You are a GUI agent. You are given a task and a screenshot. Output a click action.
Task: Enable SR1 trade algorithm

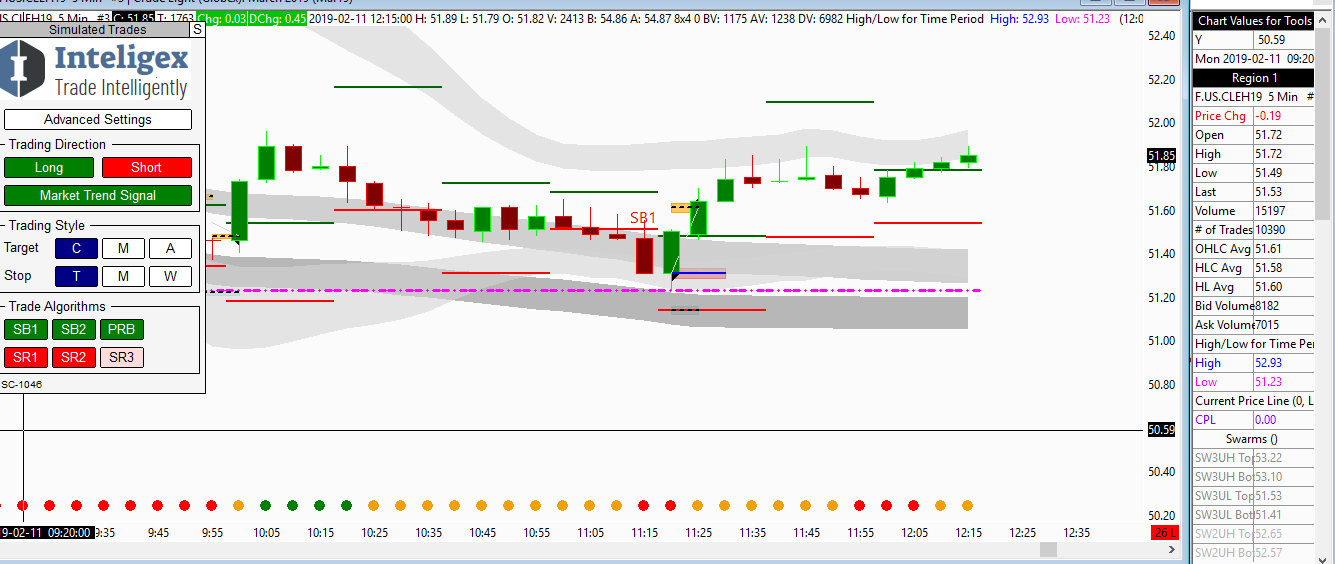tap(26, 357)
